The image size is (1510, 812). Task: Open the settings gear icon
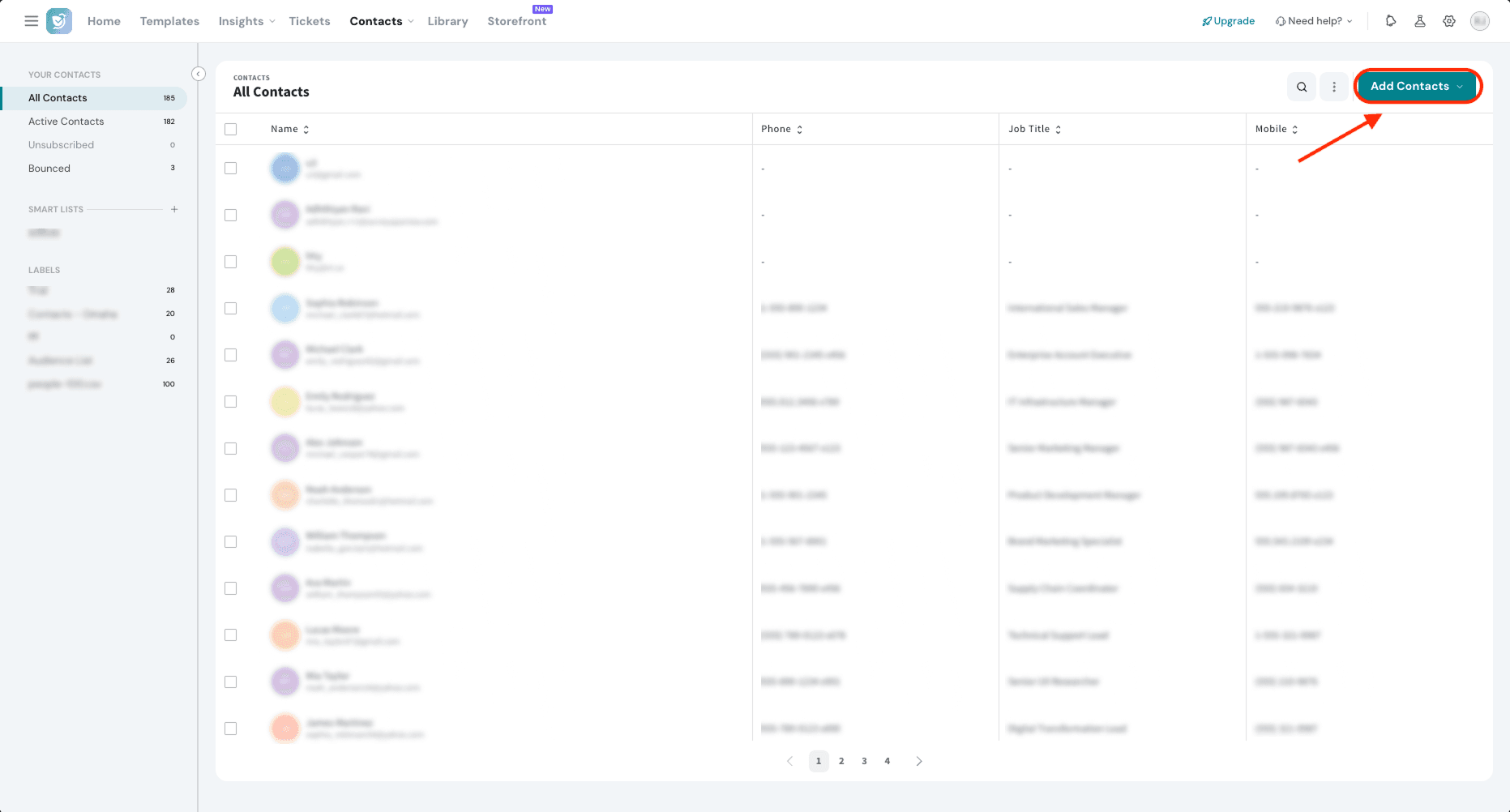1449,21
